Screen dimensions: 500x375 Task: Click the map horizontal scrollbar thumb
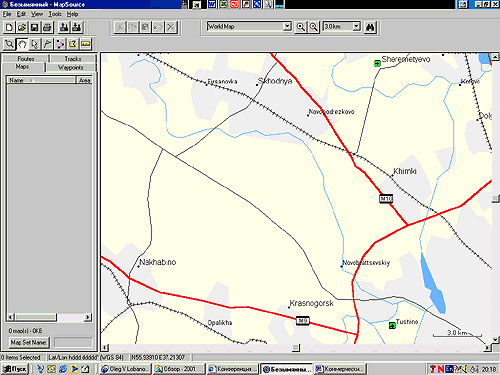coord(296,348)
